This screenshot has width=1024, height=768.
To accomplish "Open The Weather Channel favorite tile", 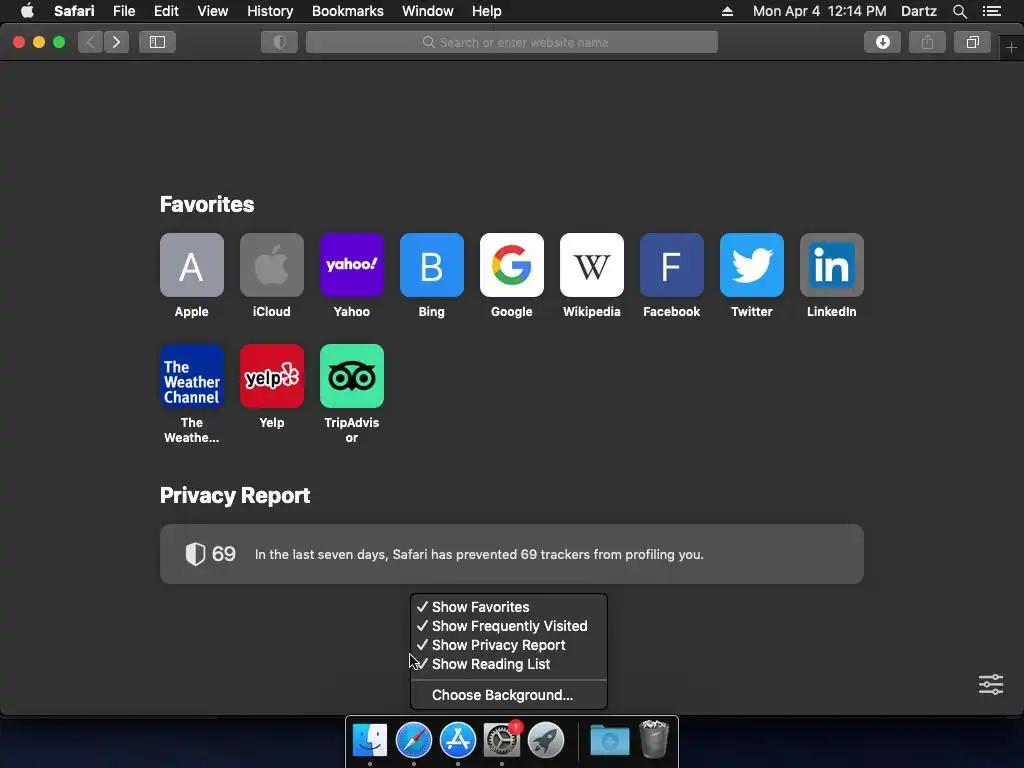I will [191, 376].
